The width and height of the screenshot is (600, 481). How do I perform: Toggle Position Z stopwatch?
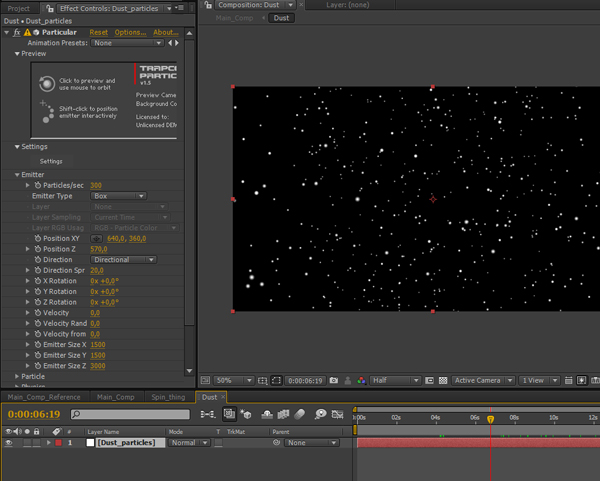click(38, 249)
